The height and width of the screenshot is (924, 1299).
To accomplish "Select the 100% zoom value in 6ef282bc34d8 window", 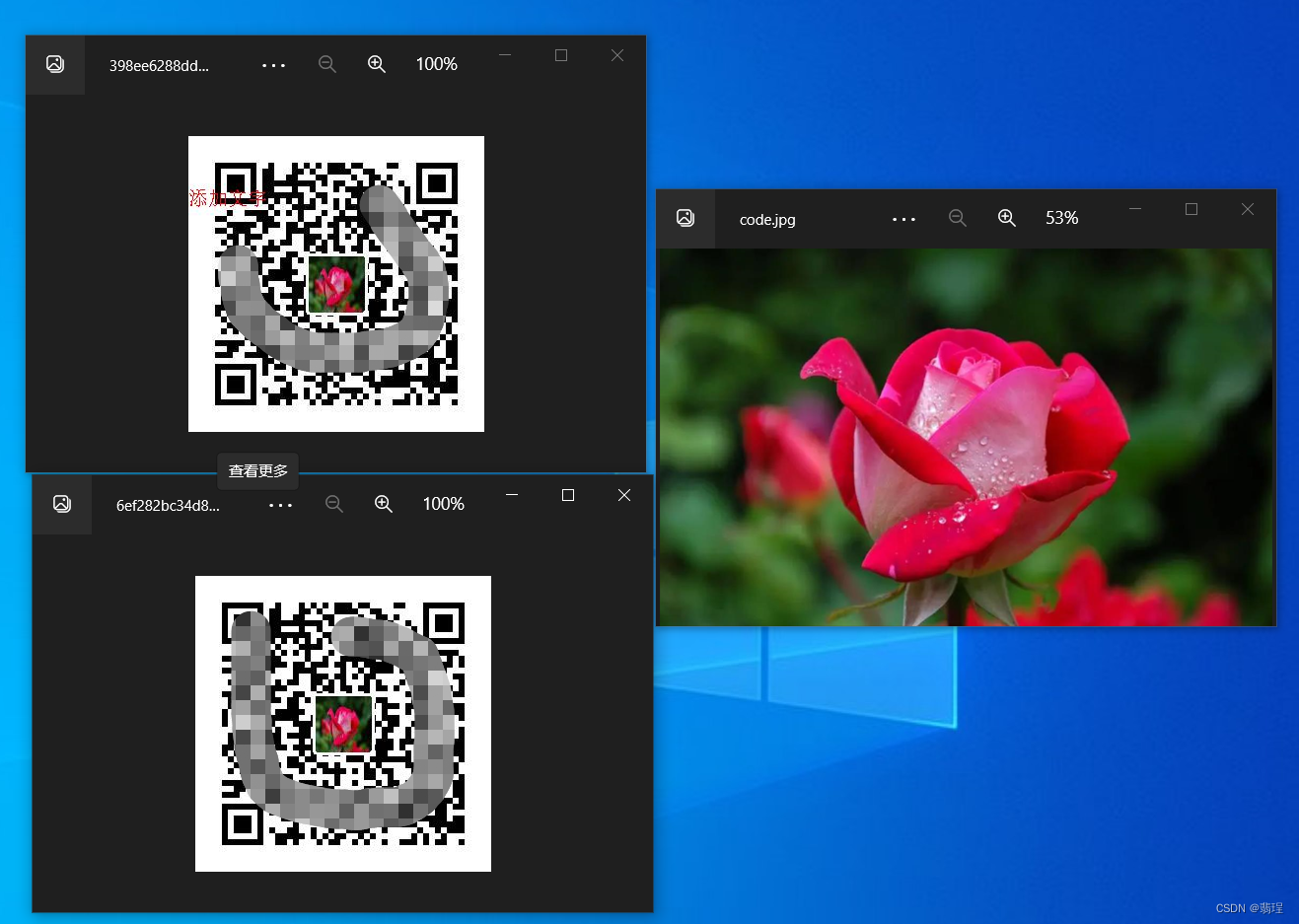I will (443, 504).
